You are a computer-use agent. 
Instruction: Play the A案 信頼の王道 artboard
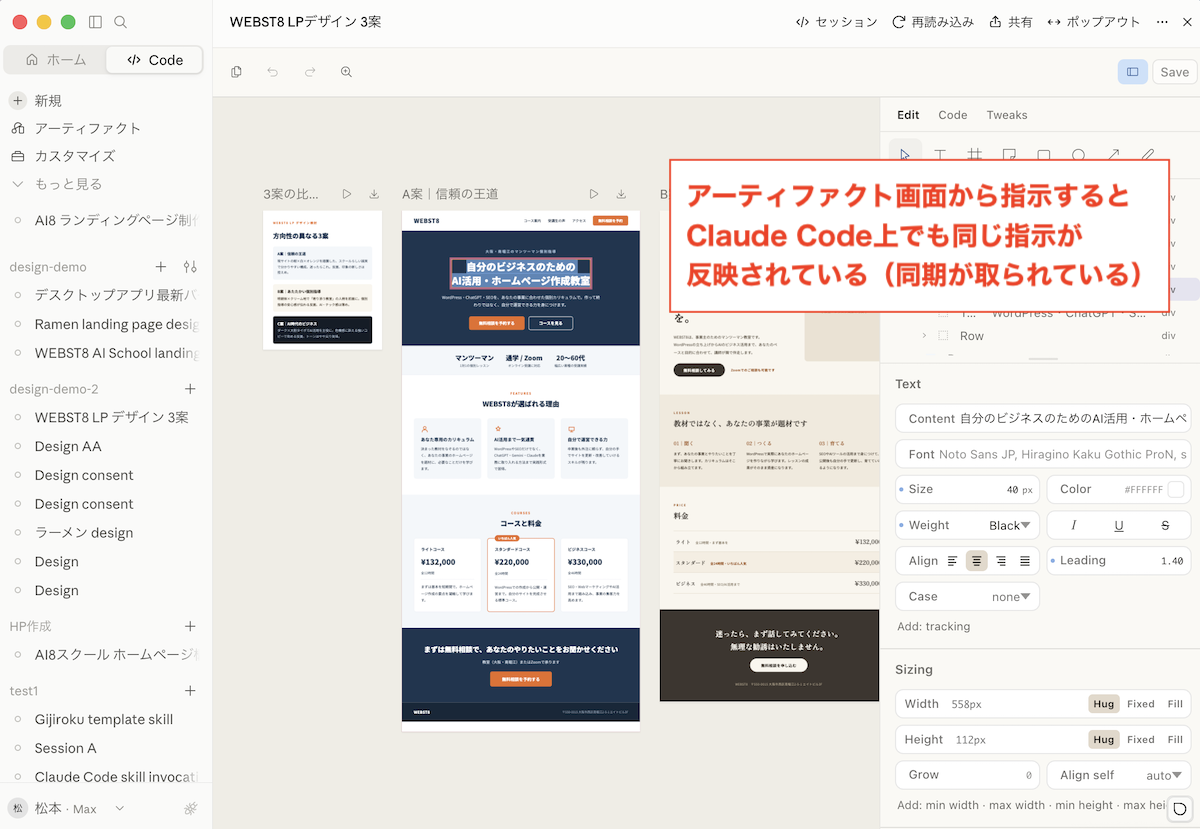point(594,194)
